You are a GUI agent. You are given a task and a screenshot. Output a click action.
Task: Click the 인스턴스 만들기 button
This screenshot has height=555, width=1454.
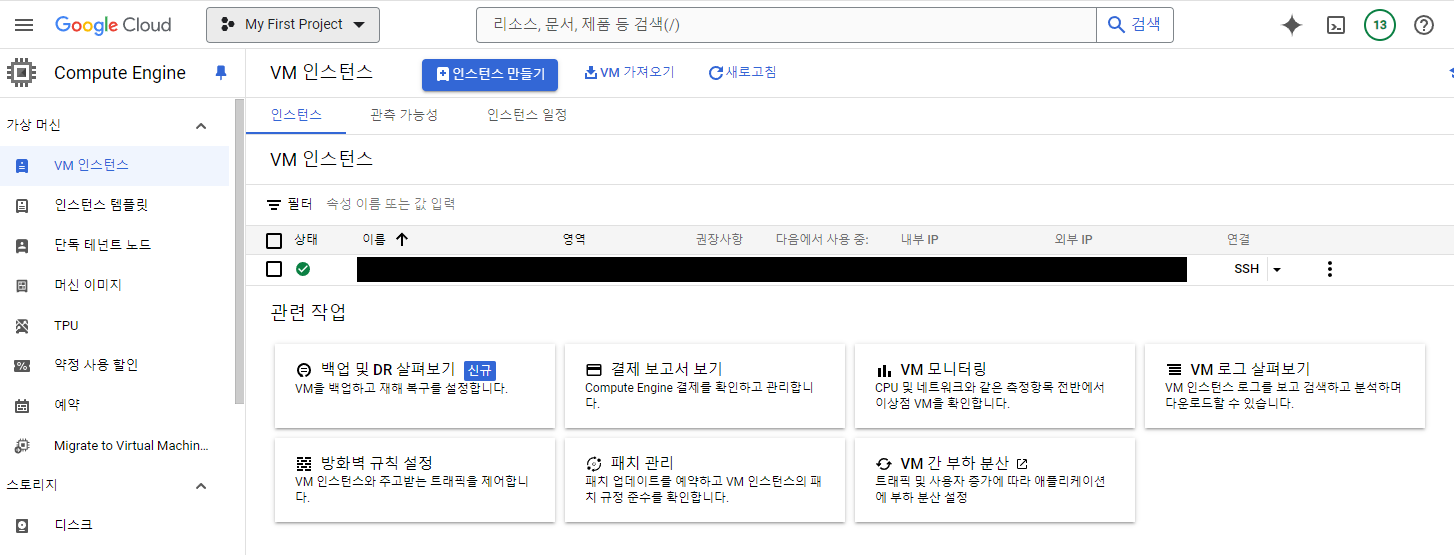pos(490,74)
